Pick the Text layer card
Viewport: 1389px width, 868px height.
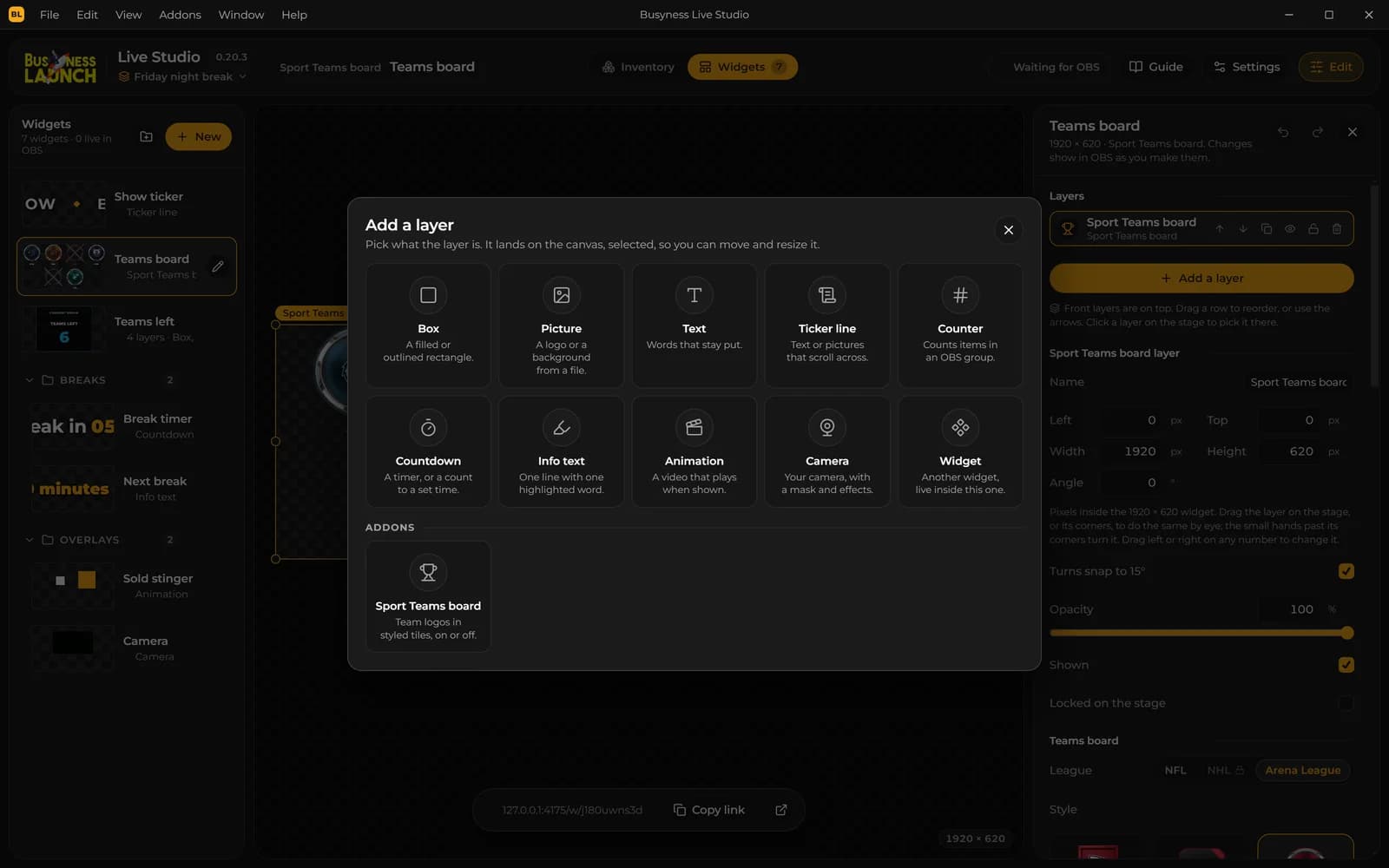point(694,325)
